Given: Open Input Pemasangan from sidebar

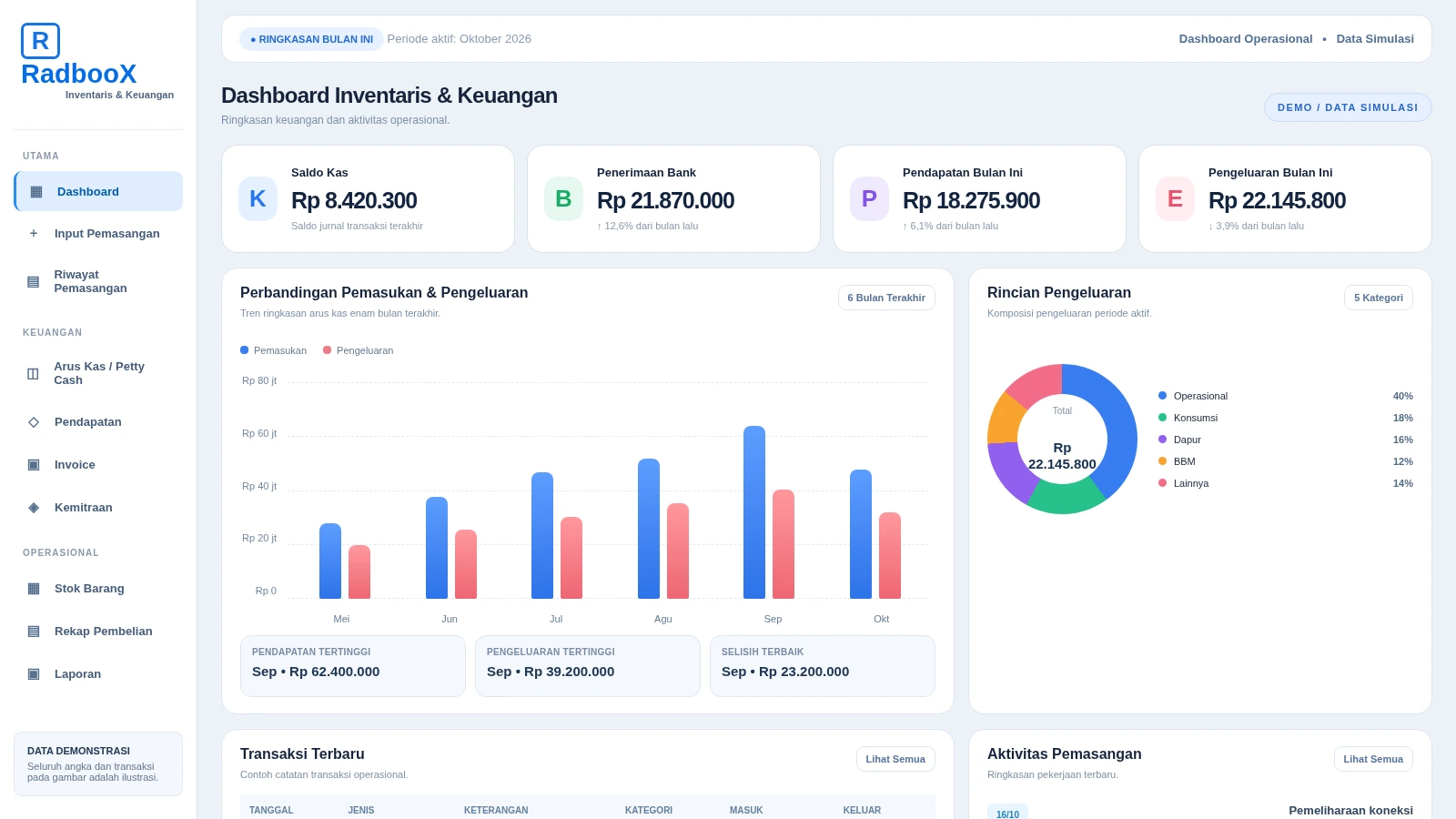Looking at the screenshot, I should [98, 233].
